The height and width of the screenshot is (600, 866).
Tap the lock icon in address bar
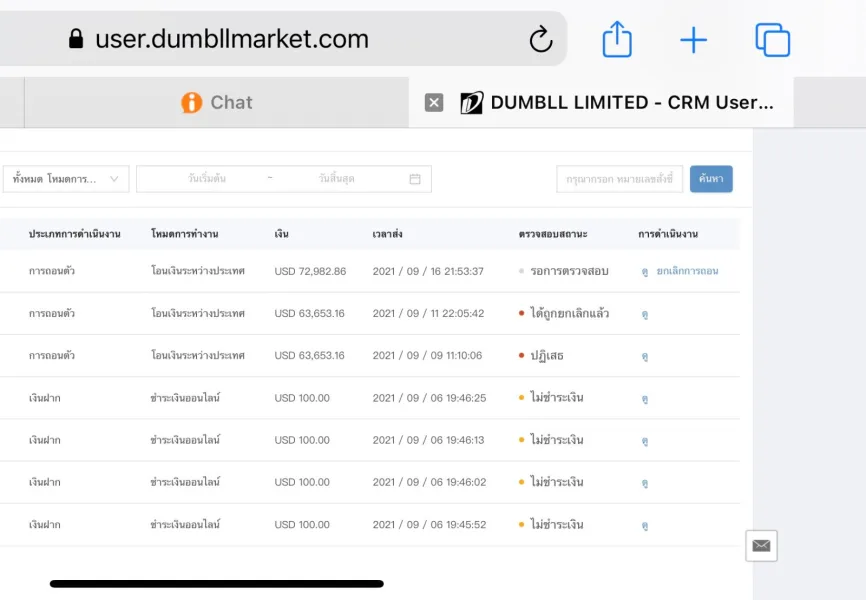pos(76,39)
